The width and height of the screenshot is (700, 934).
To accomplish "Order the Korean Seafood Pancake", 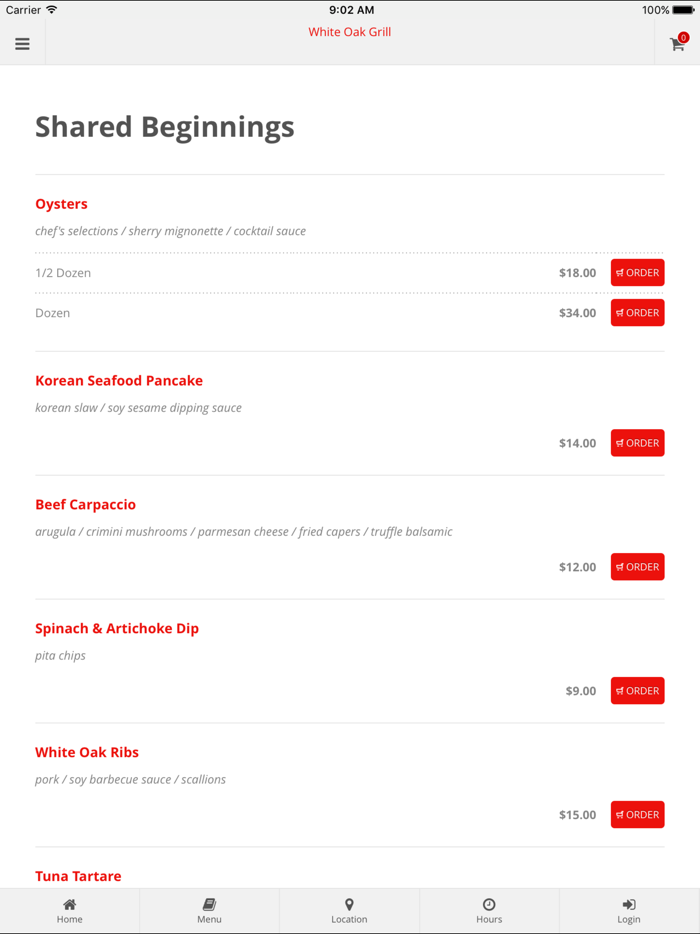I will point(637,443).
